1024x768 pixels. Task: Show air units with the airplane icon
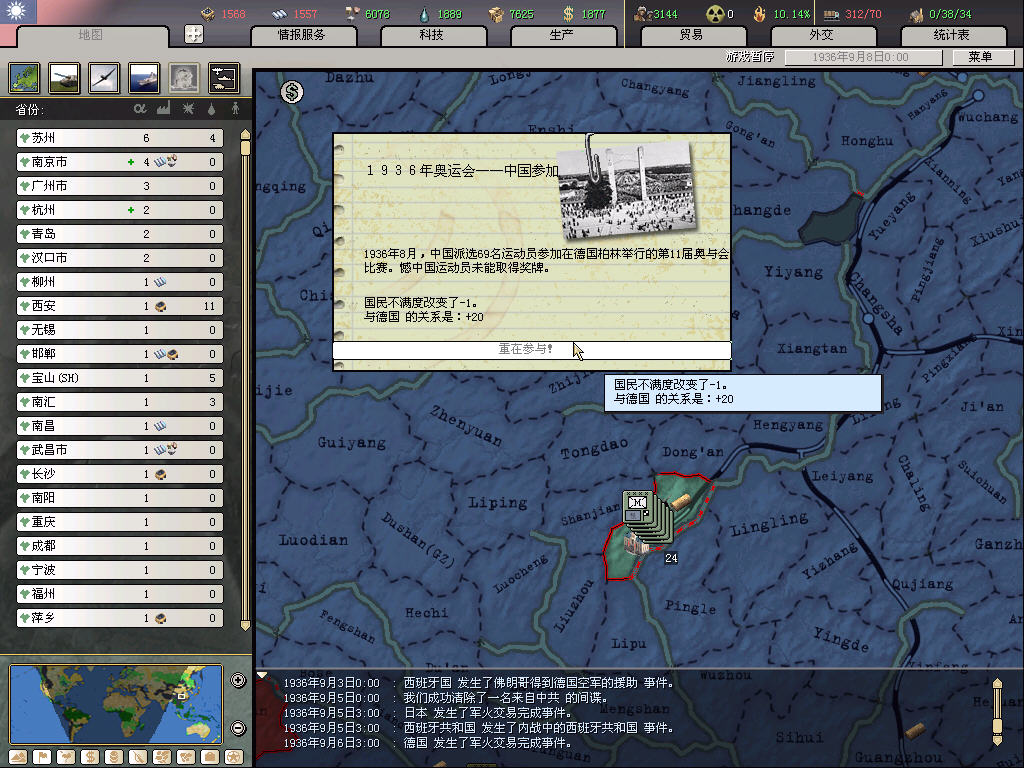tap(104, 78)
